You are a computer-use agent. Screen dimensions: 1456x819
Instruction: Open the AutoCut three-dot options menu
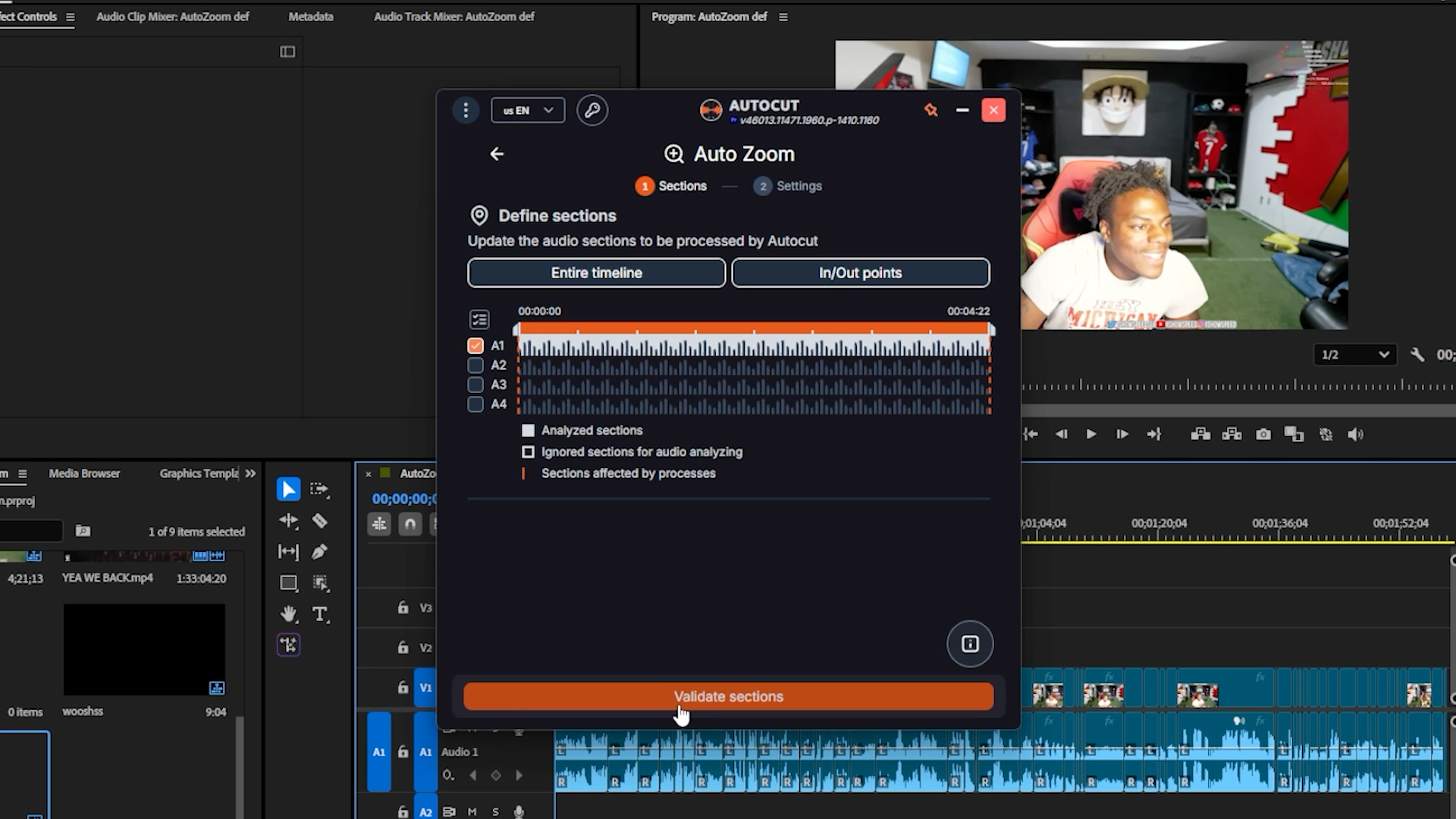click(x=466, y=111)
